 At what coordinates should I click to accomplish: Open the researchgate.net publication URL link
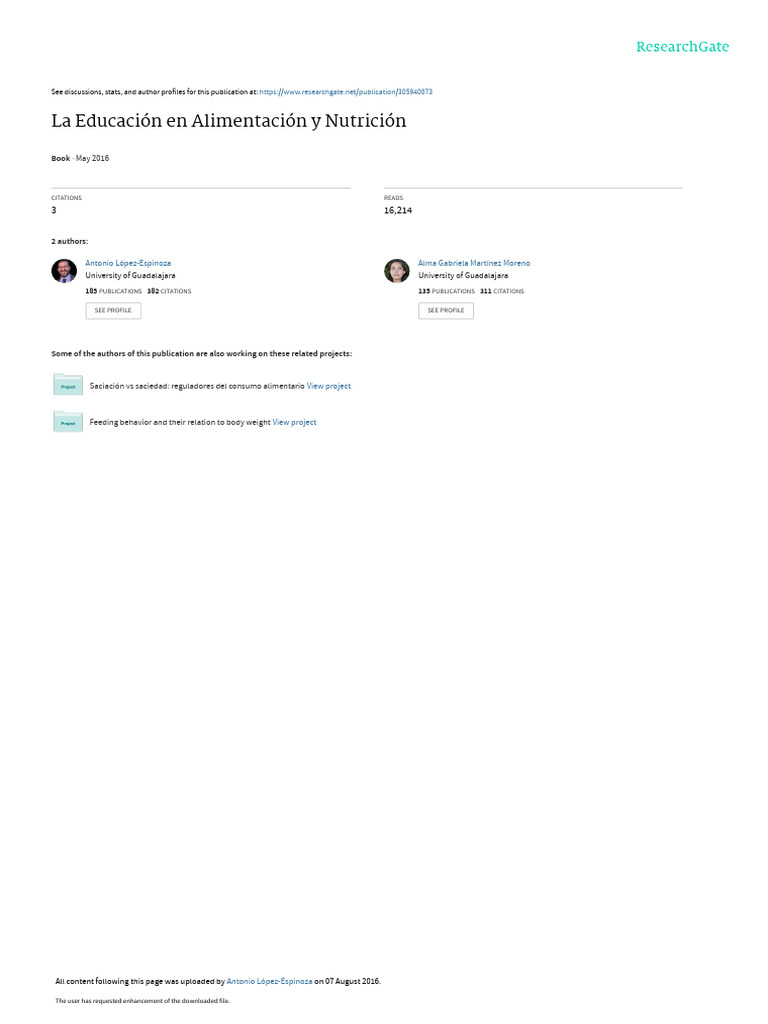click(345, 92)
